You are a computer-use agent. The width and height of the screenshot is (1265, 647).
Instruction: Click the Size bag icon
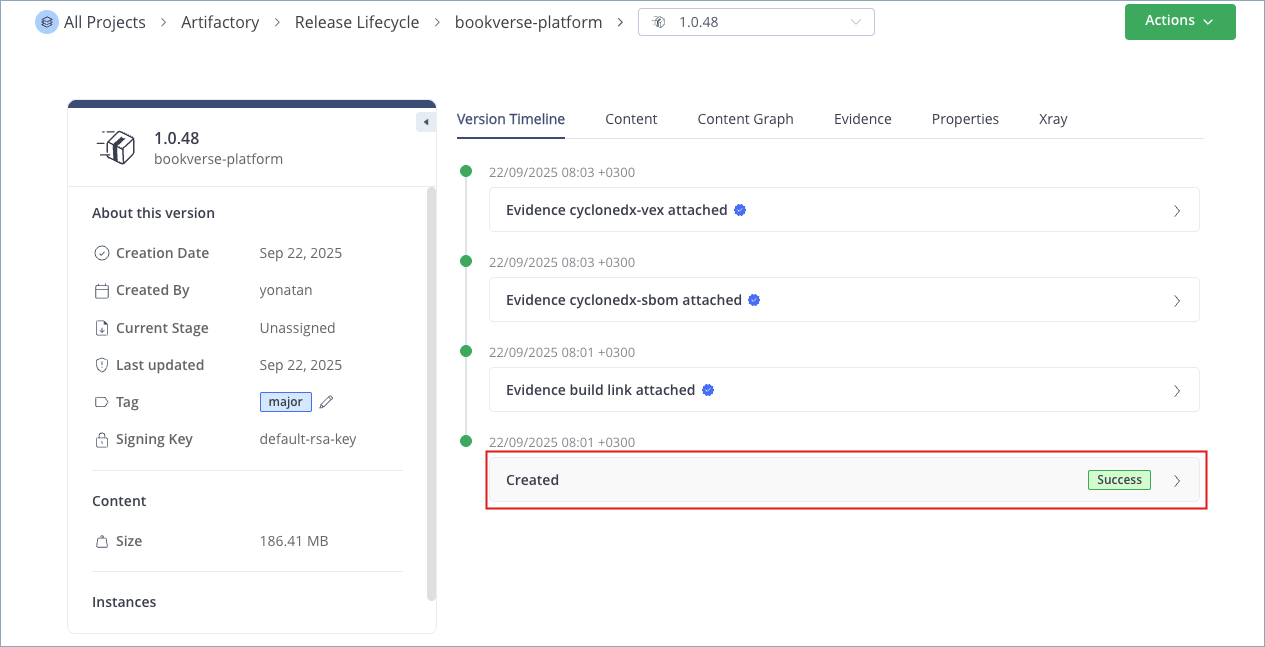coord(101,541)
